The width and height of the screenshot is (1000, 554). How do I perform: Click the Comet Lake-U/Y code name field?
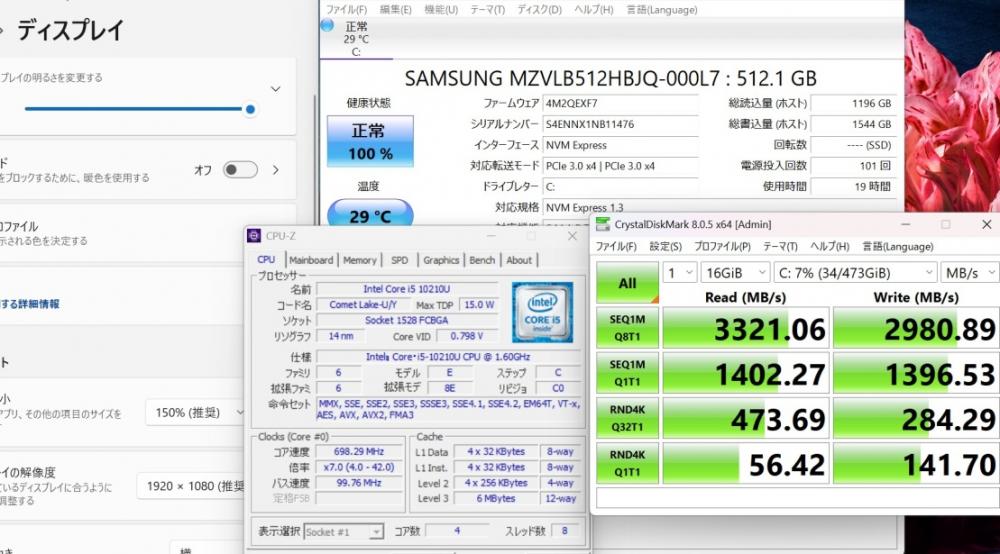pyautogui.click(x=363, y=305)
